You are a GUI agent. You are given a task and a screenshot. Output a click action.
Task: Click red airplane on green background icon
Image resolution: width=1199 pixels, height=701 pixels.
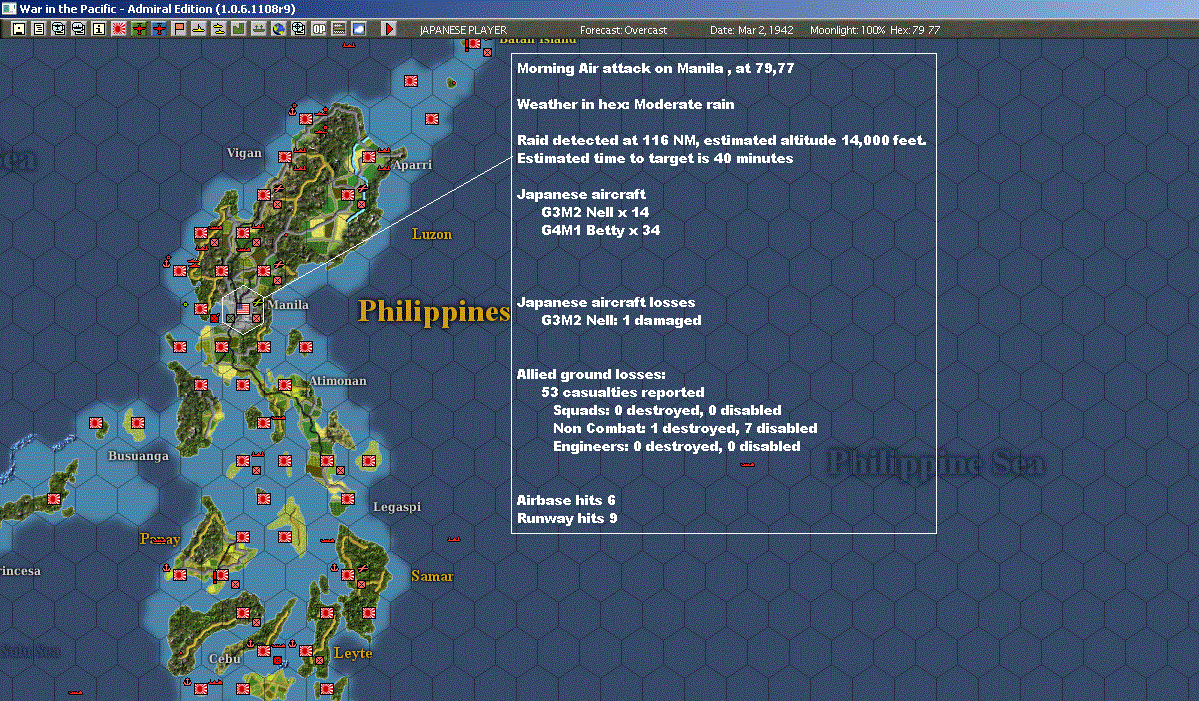[138, 29]
